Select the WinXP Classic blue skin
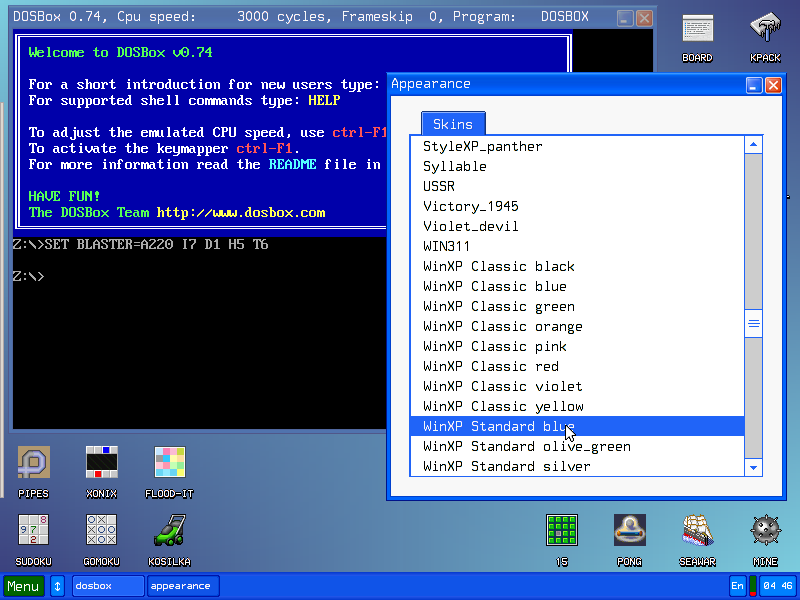This screenshot has width=800, height=600. click(577, 286)
